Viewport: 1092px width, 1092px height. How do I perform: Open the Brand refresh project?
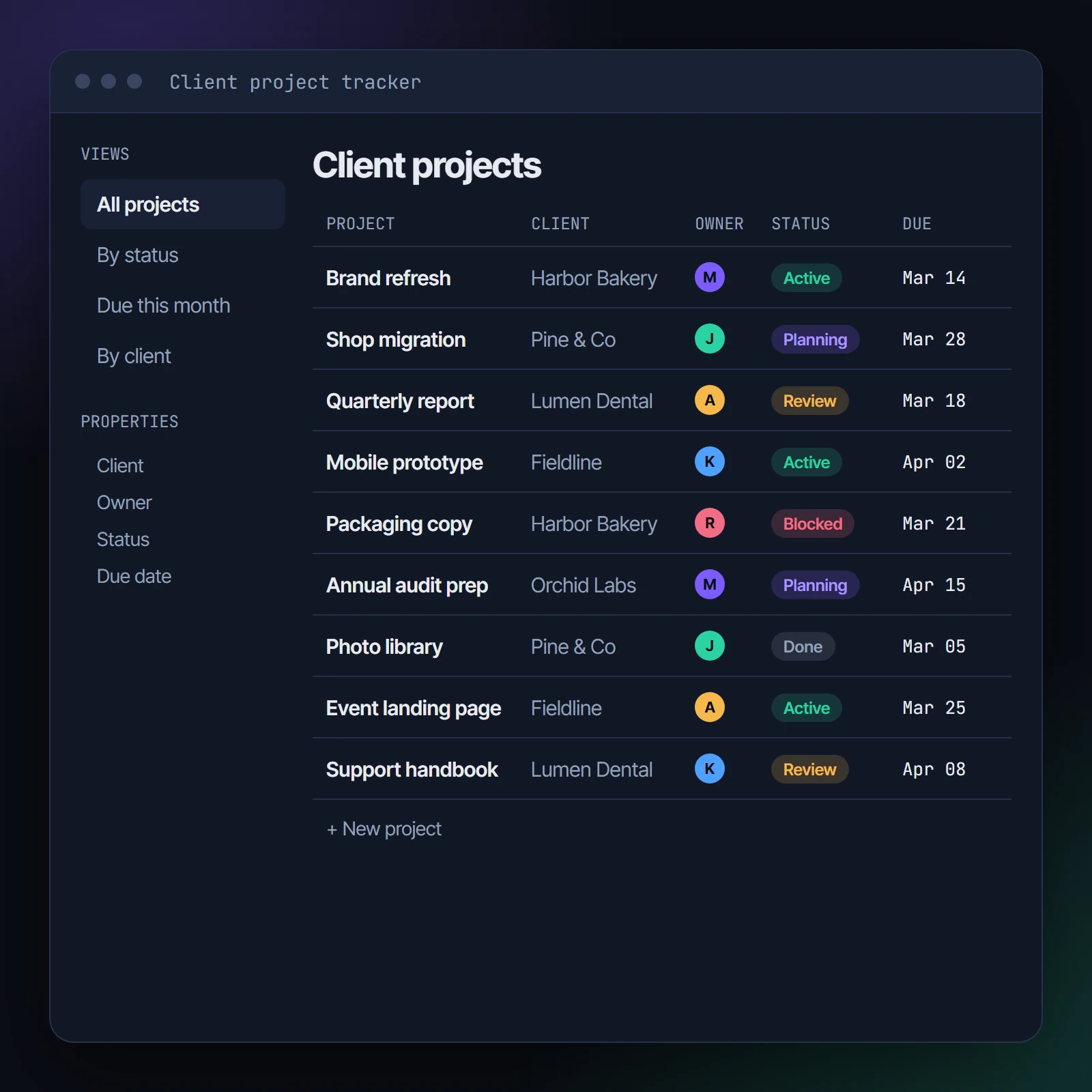tap(388, 278)
